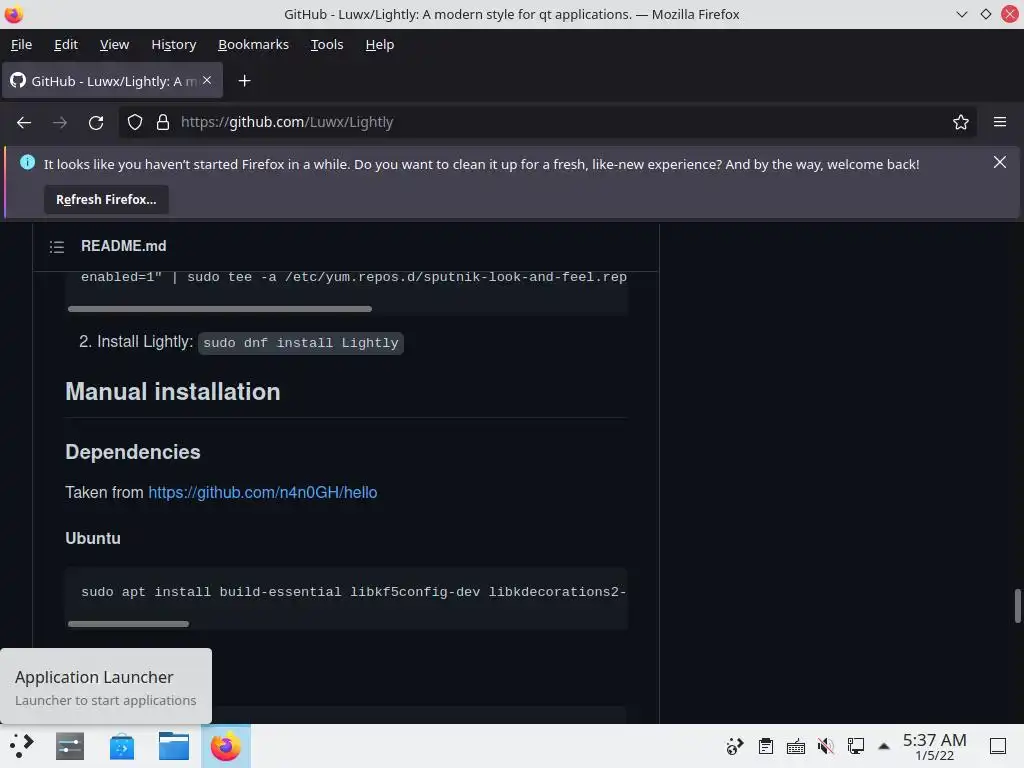Viewport: 1024px width, 768px height.
Task: Open the KDE Application Launcher
Action: (22, 746)
